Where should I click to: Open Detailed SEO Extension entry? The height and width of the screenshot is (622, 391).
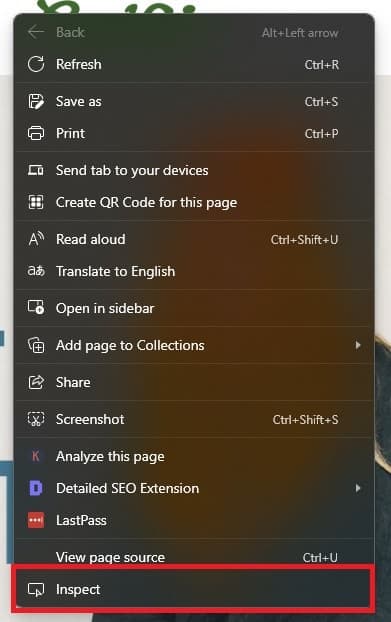194,488
